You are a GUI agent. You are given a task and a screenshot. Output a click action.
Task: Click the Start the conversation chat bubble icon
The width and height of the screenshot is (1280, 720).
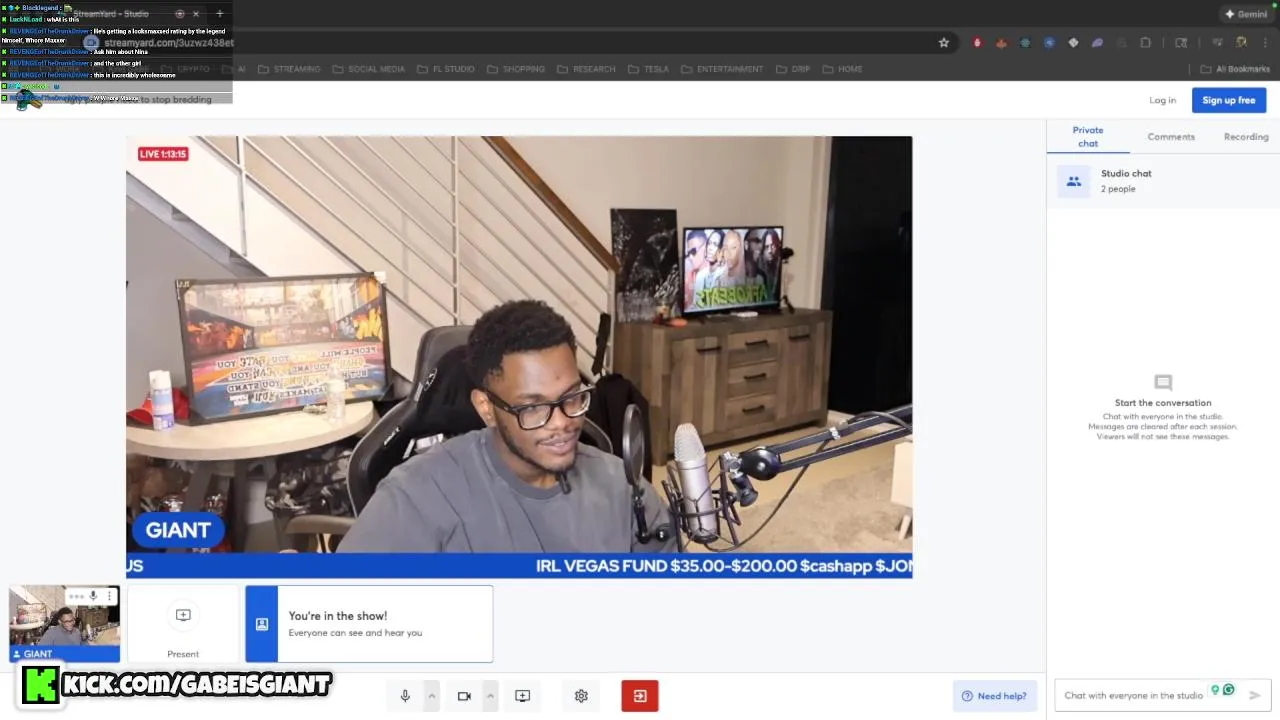1163,383
